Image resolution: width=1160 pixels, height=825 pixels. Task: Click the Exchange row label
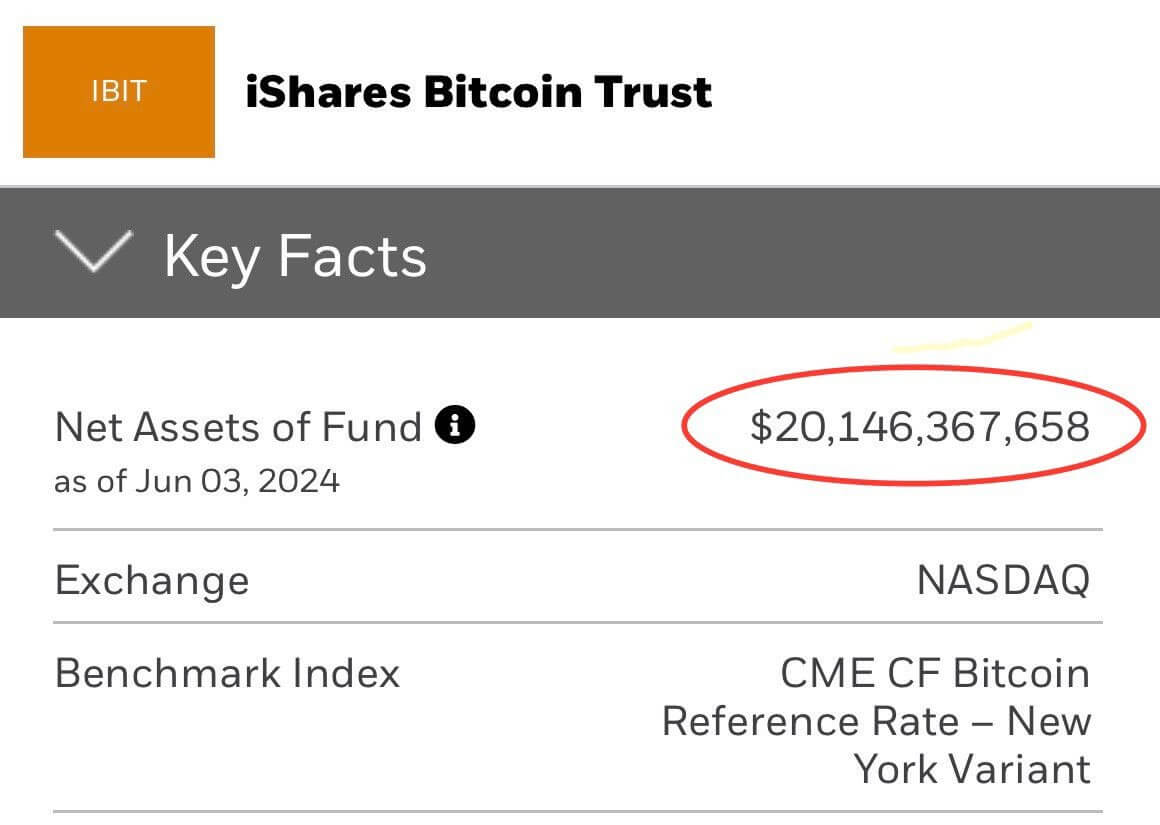pyautogui.click(x=152, y=580)
